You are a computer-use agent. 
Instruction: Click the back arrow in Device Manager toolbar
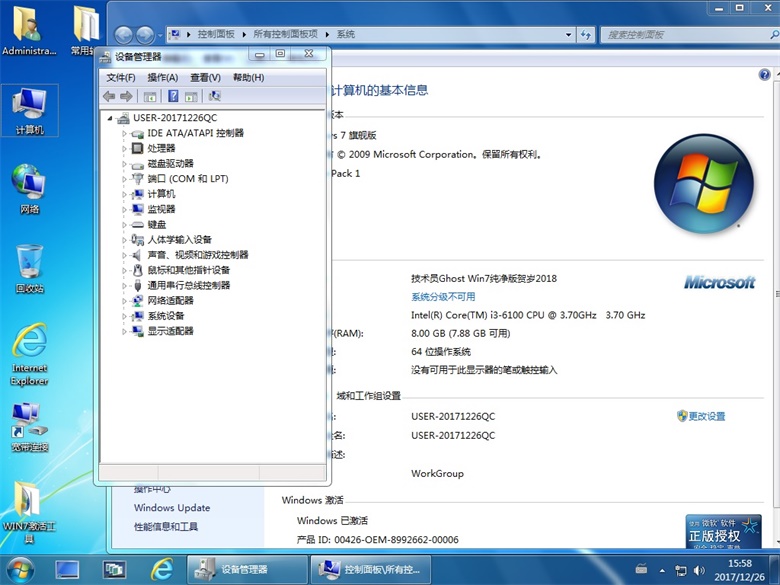tap(109, 97)
